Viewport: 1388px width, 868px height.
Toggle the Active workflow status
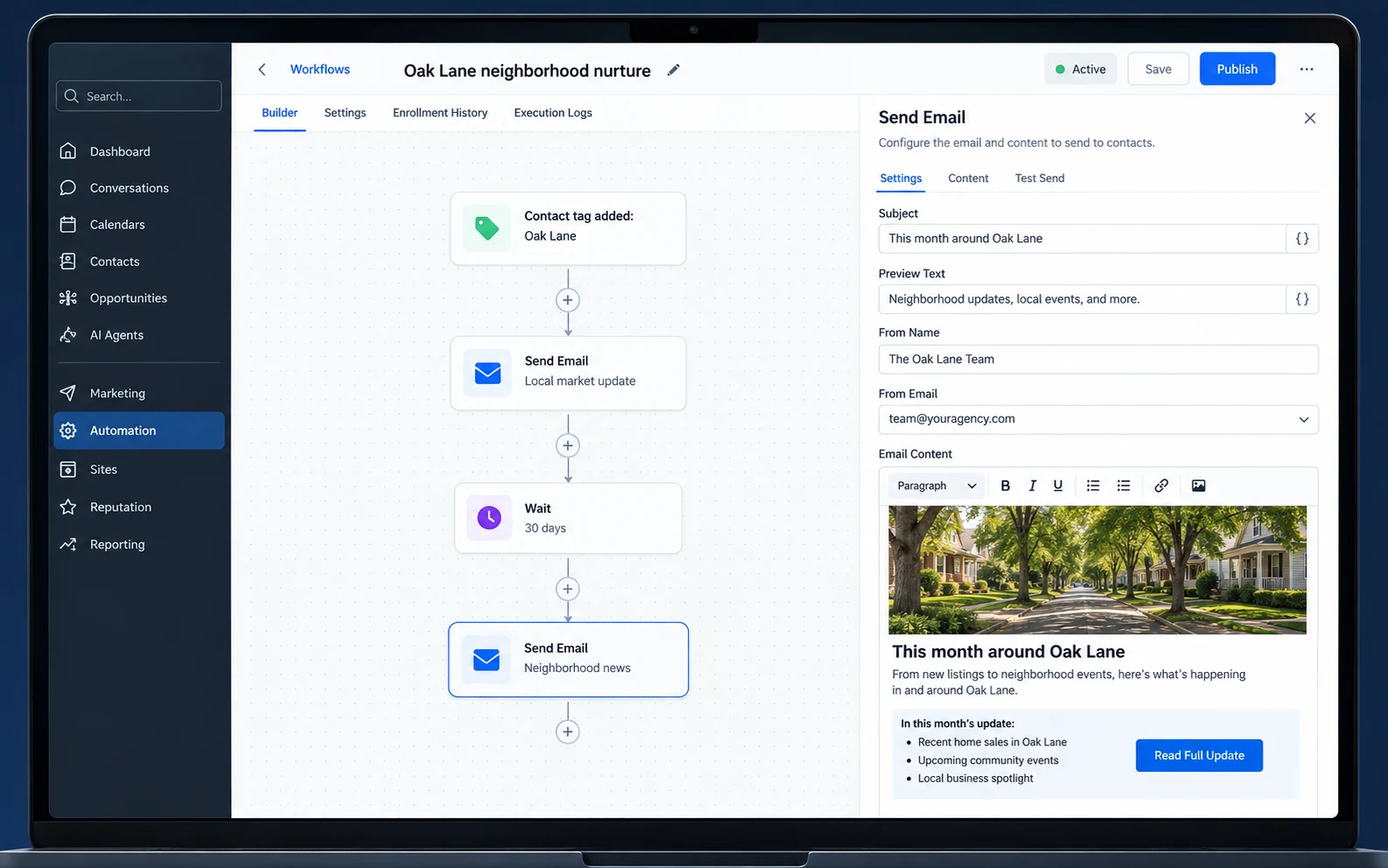click(1081, 69)
